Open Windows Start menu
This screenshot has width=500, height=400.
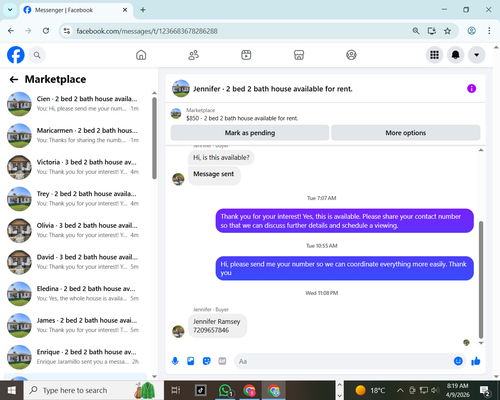[11, 390]
